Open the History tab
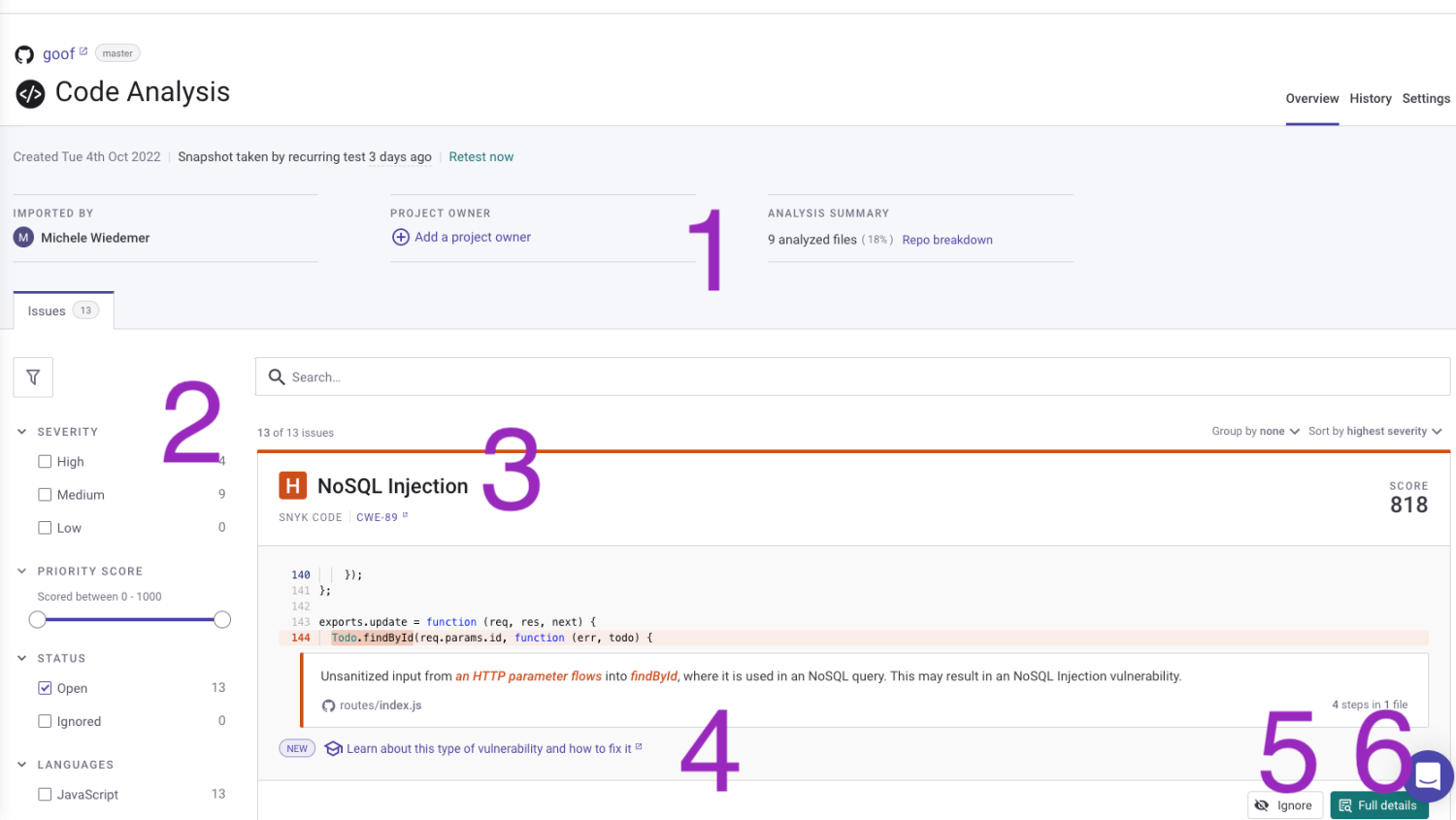 [1371, 99]
